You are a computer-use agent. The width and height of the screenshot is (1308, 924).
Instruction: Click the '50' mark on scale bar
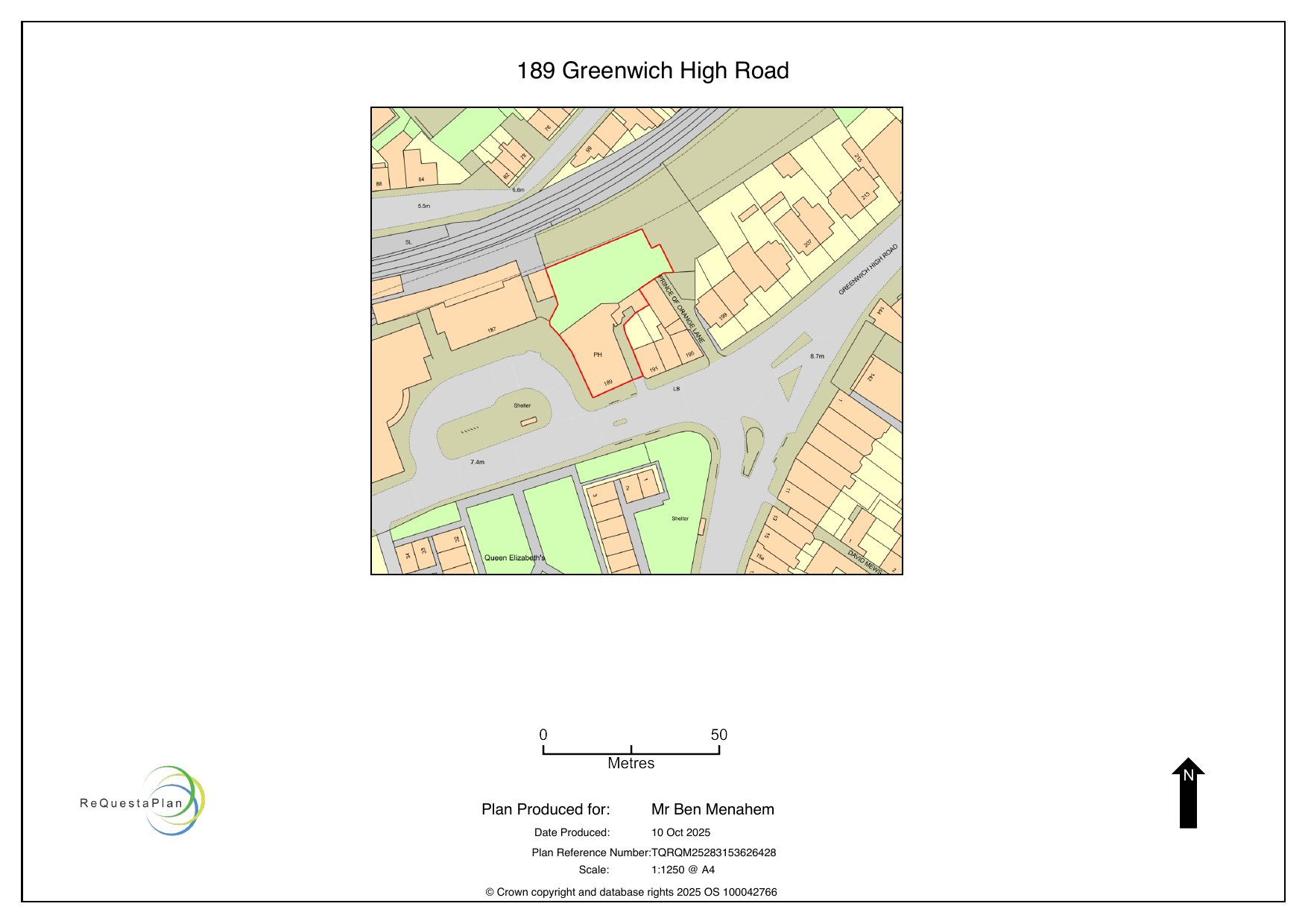point(718,735)
